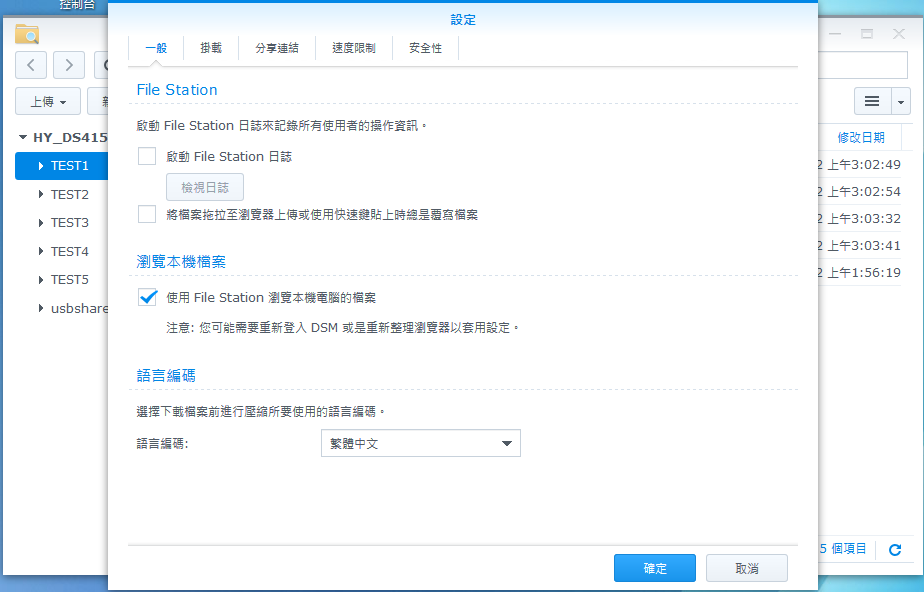Check the always overwrite files on upload option

click(147, 214)
